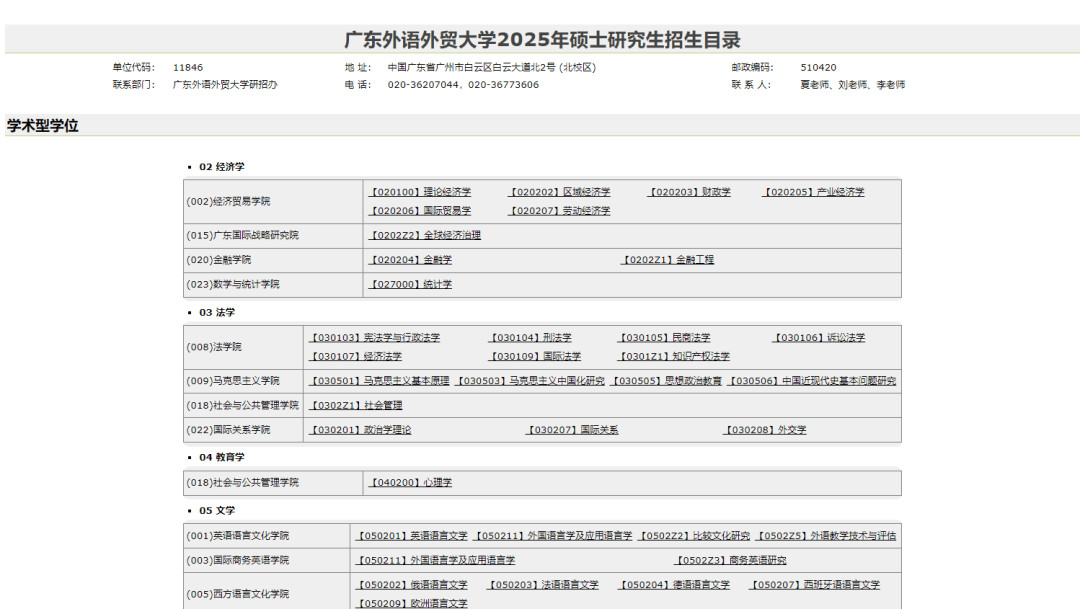Open the 【030505】思想政治教育 link
This screenshot has width=1080, height=609.
[x=667, y=381]
